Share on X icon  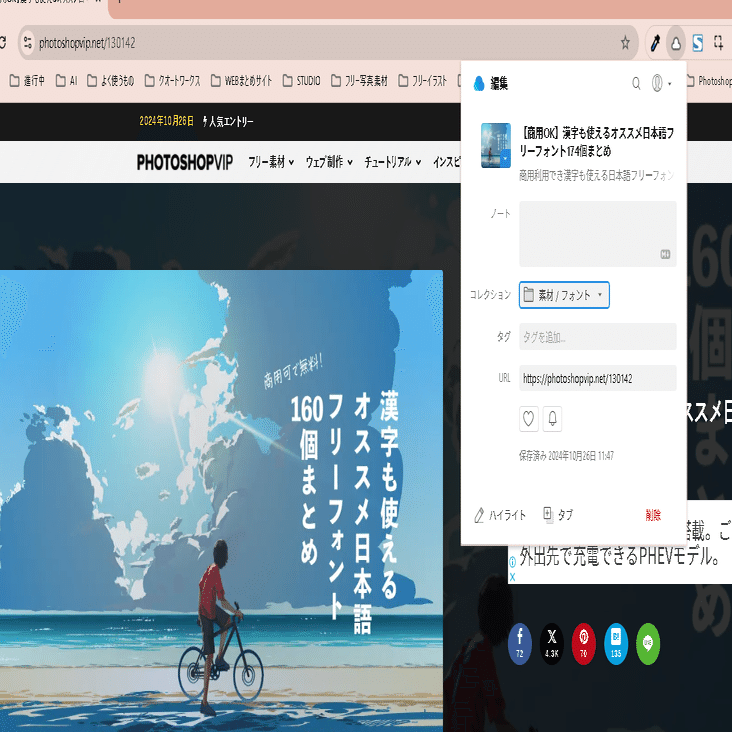[x=552, y=643]
